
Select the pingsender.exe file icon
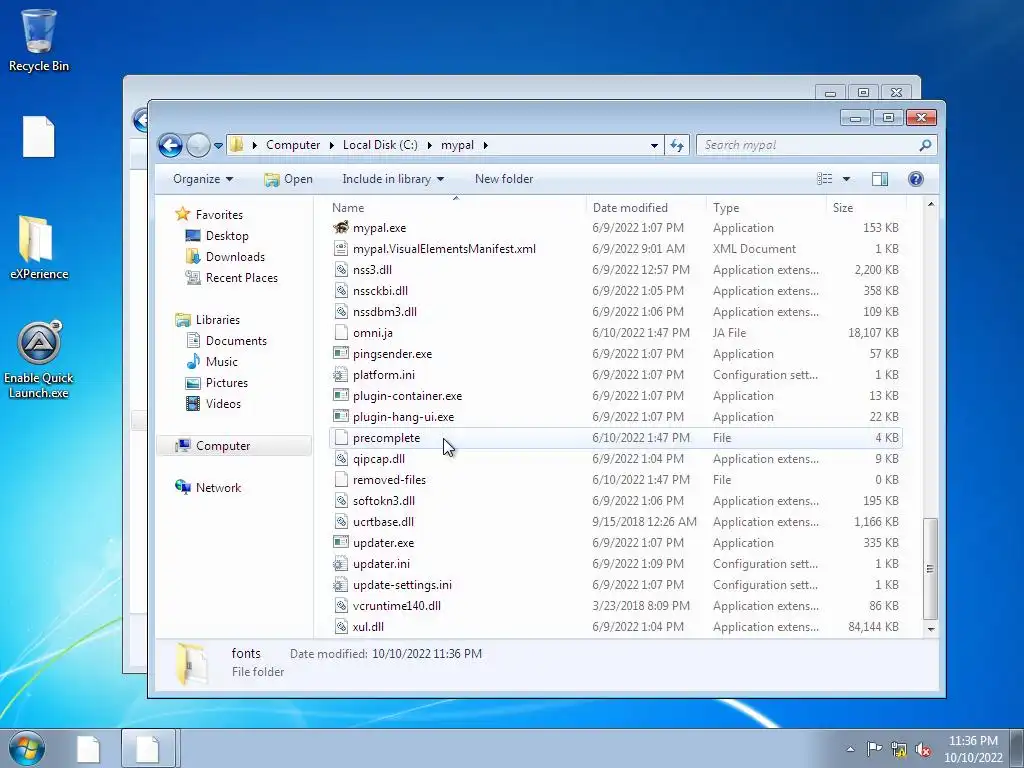coord(341,353)
